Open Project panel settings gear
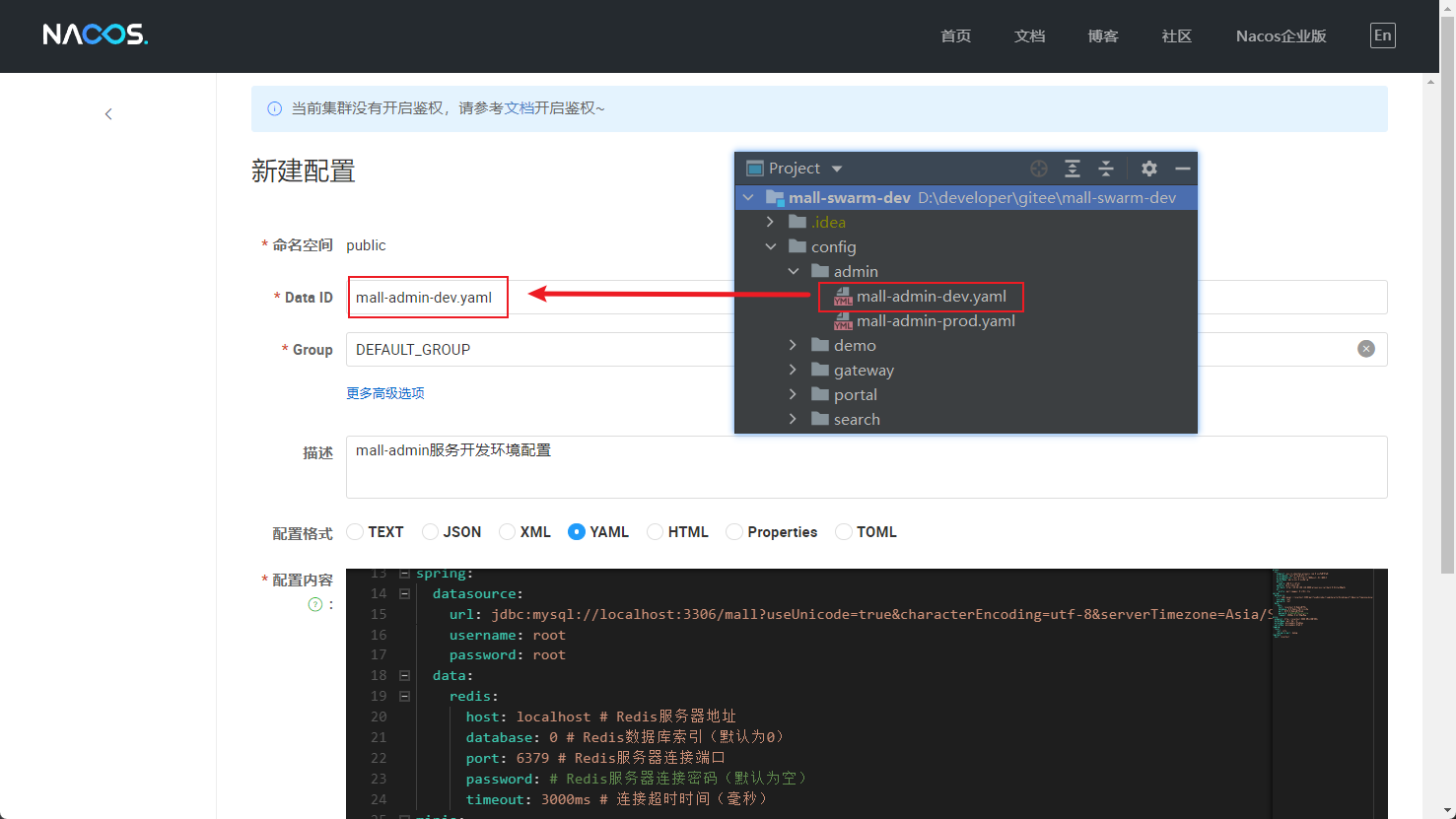Viewport: 1456px width, 819px height. click(x=1149, y=169)
